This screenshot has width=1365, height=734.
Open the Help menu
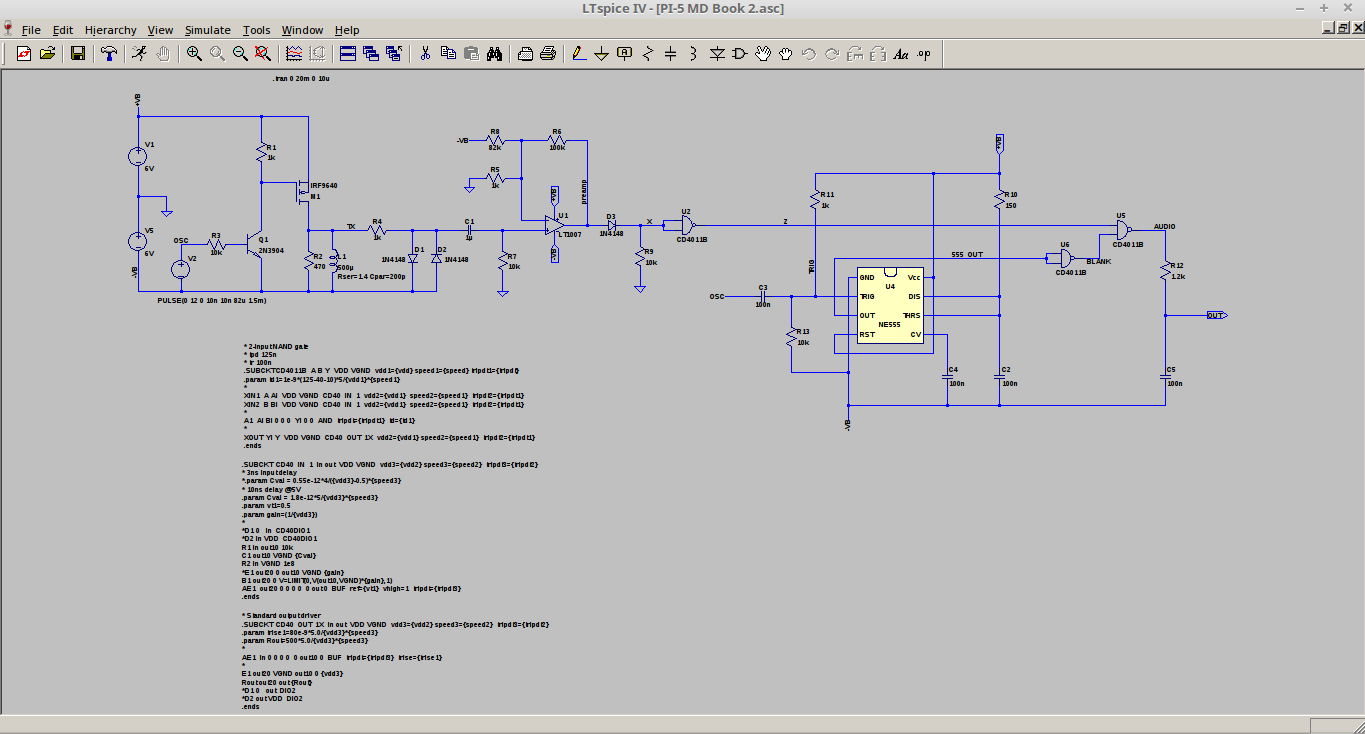347,30
